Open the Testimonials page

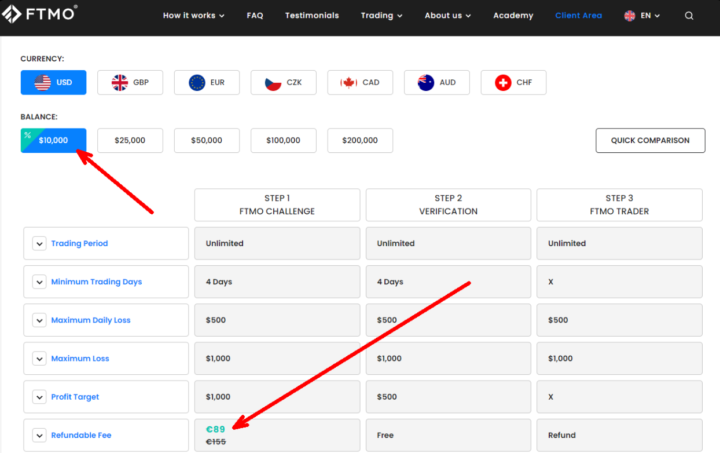coord(312,16)
